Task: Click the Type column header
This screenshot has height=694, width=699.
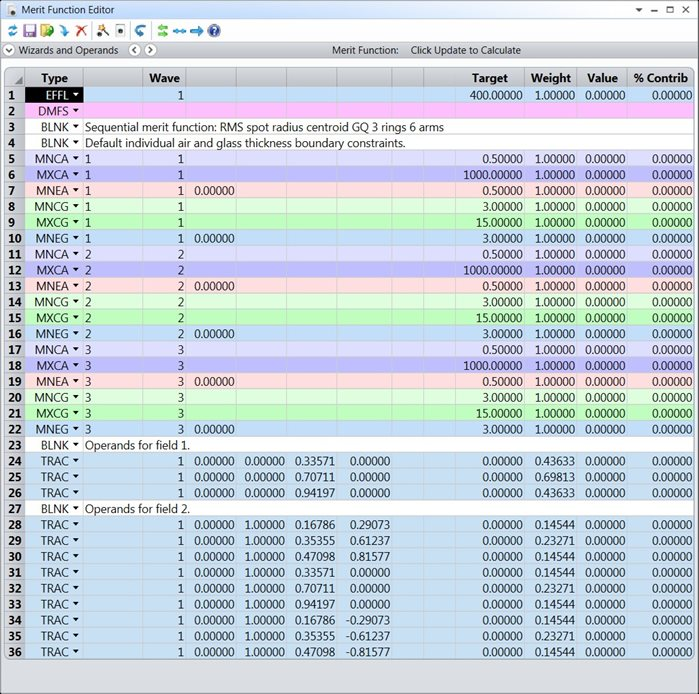Action: [54, 78]
